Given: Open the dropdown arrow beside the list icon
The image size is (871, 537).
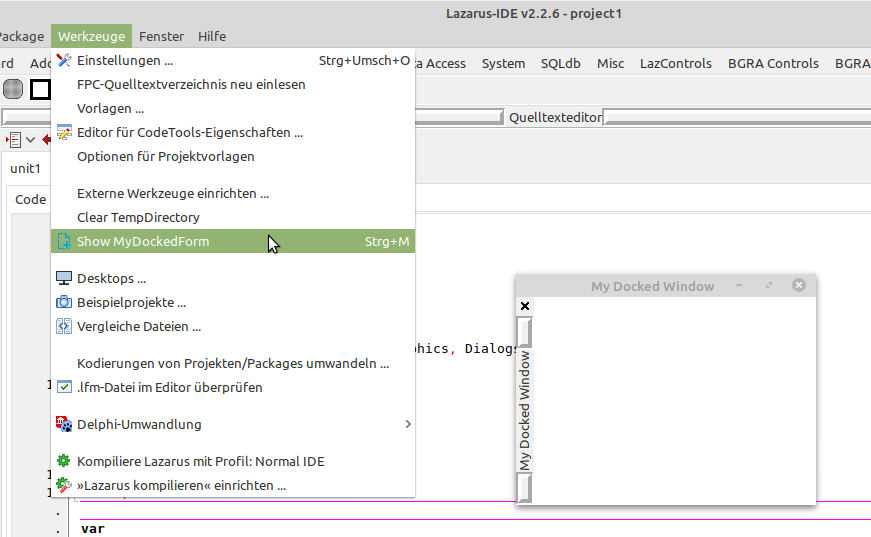Looking at the screenshot, I should [31, 140].
